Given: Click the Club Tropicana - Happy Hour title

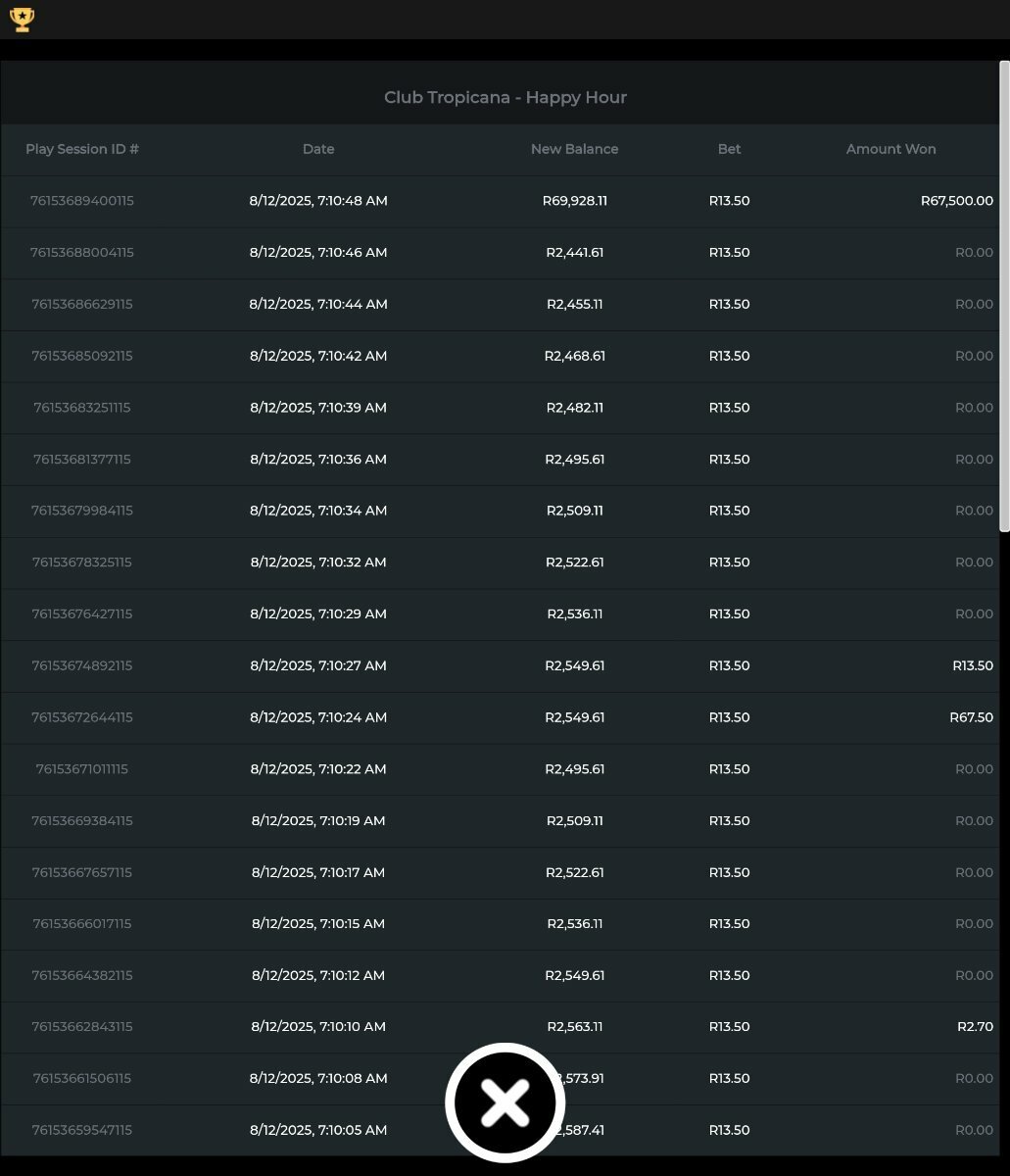Looking at the screenshot, I should click(505, 97).
